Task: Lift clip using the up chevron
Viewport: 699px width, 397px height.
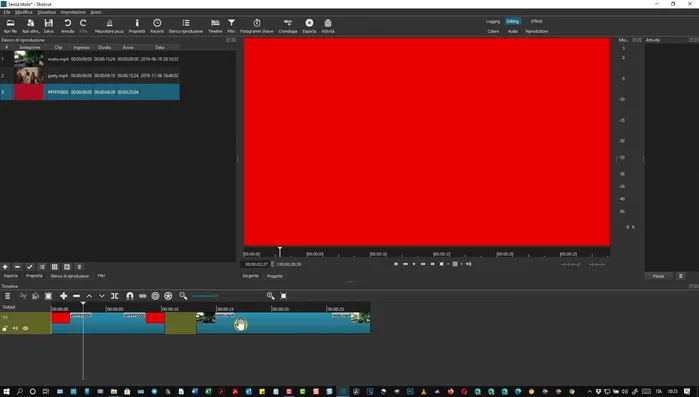Action: tap(89, 296)
